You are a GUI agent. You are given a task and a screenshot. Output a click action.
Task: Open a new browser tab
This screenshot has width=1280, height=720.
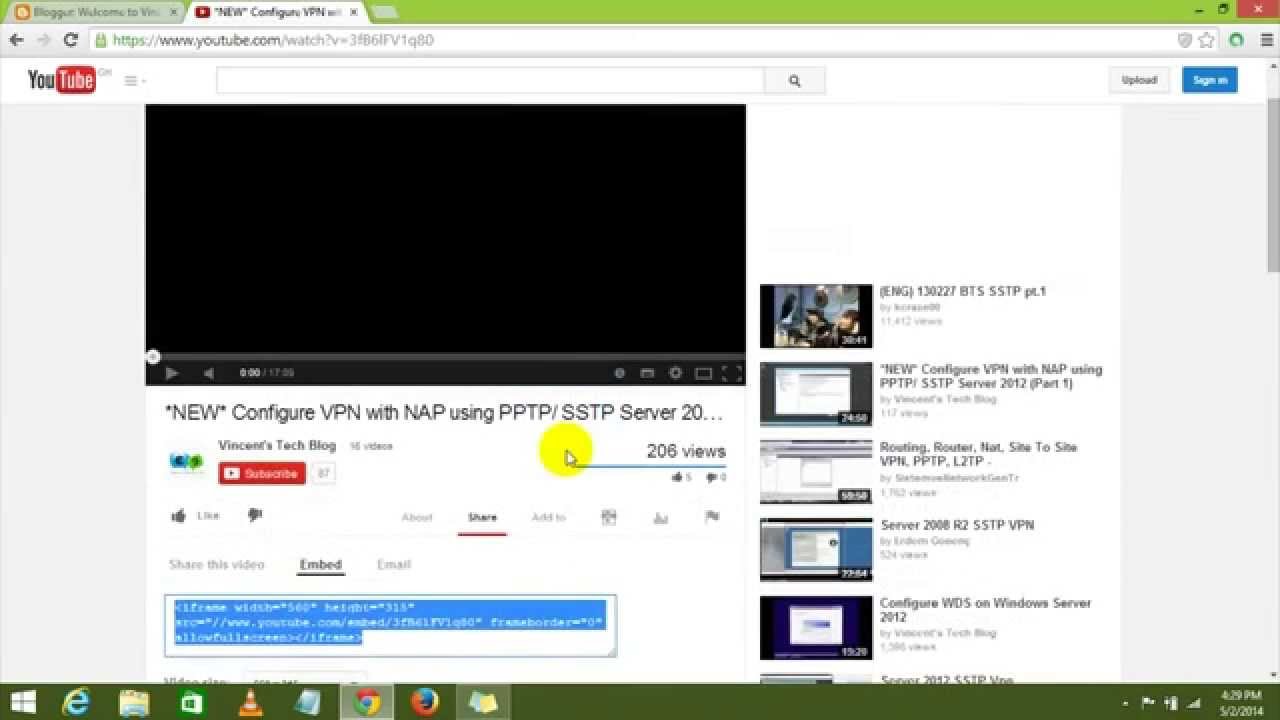(x=384, y=12)
